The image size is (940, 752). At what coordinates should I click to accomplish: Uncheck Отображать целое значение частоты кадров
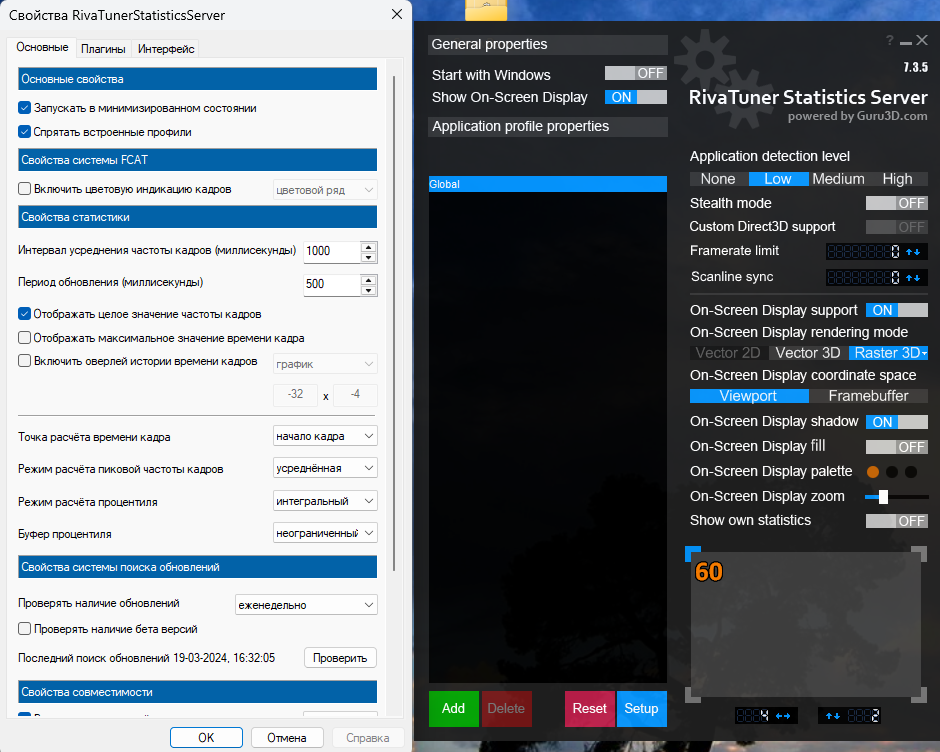[x=25, y=314]
